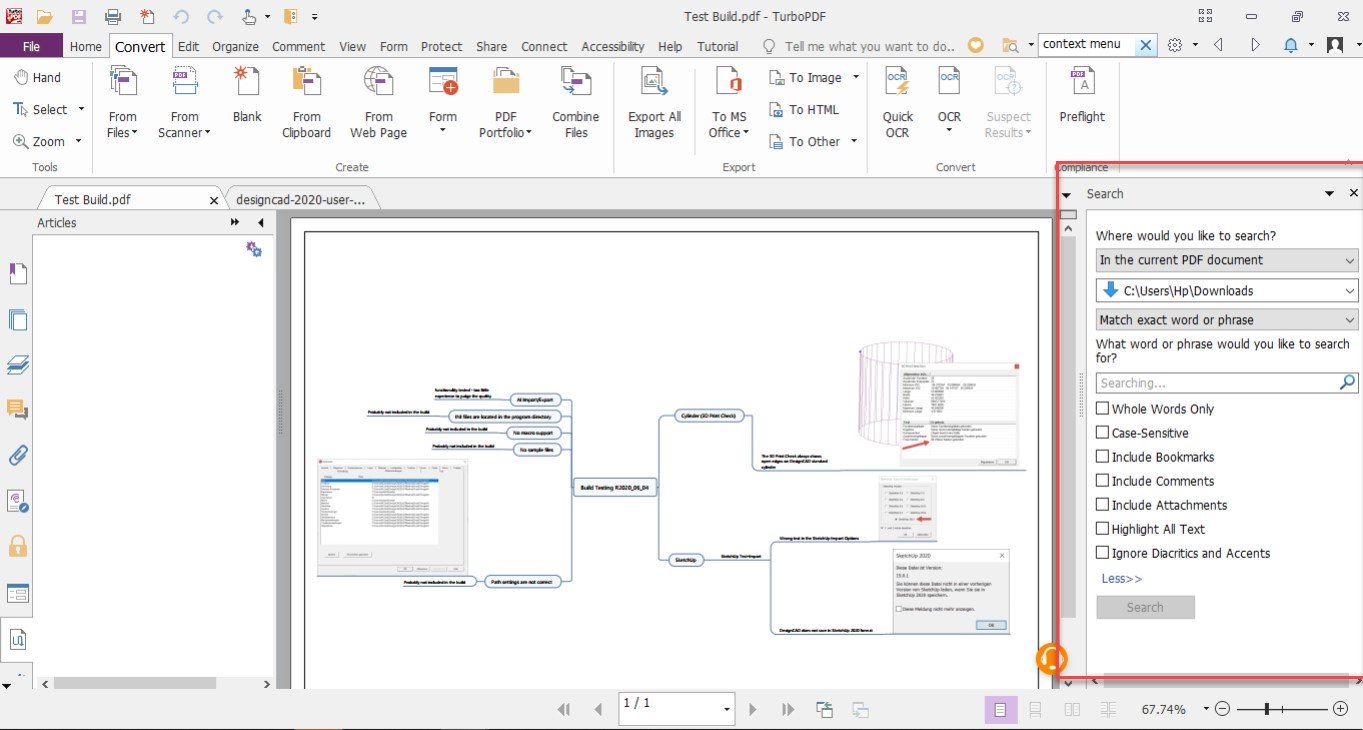1363x730 pixels.
Task: Click To HTML export button
Action: click(804, 109)
